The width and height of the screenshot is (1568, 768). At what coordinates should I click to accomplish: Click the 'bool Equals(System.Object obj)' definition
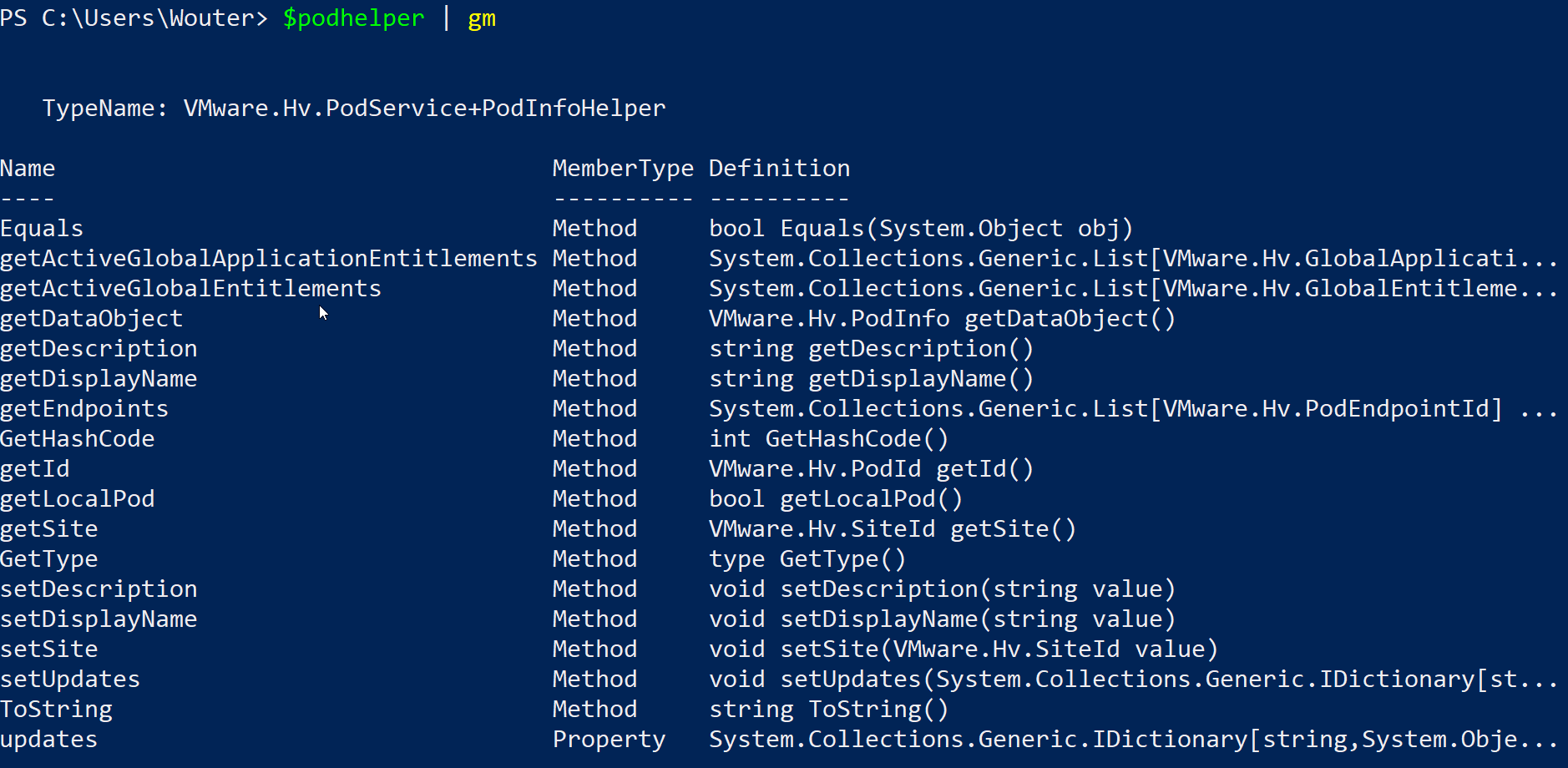point(921,229)
